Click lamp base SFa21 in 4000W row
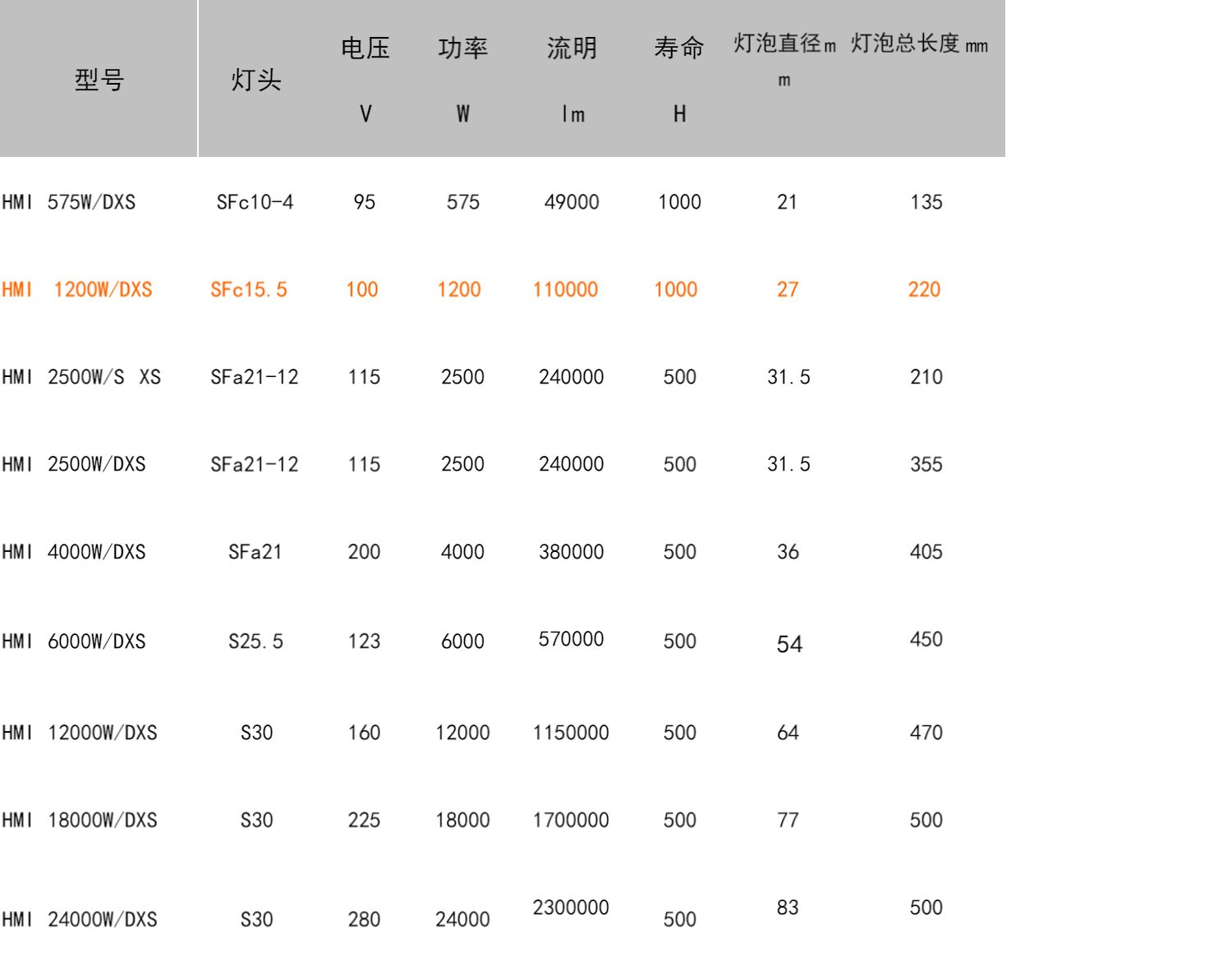Screen dimensions: 1232x975 [255, 552]
